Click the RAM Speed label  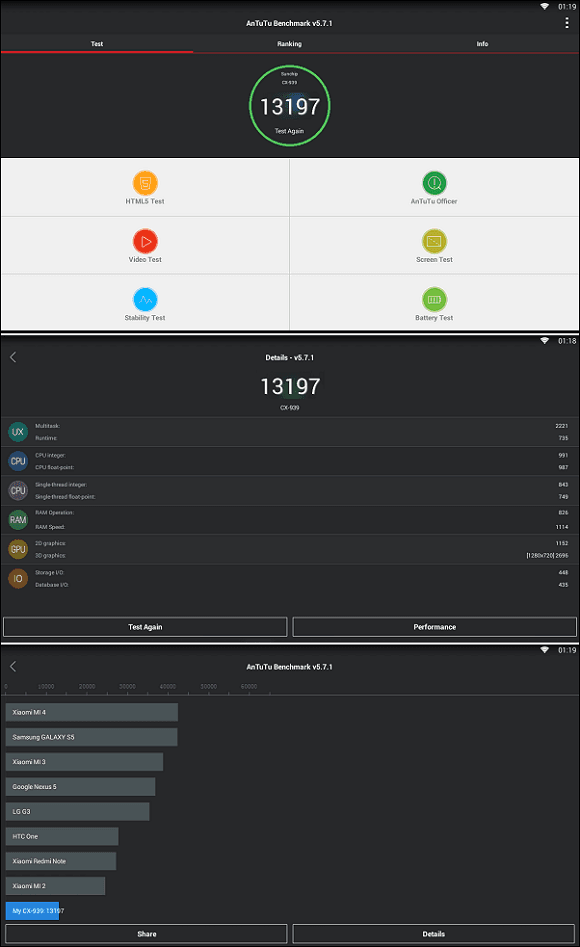pyautogui.click(x=50, y=527)
